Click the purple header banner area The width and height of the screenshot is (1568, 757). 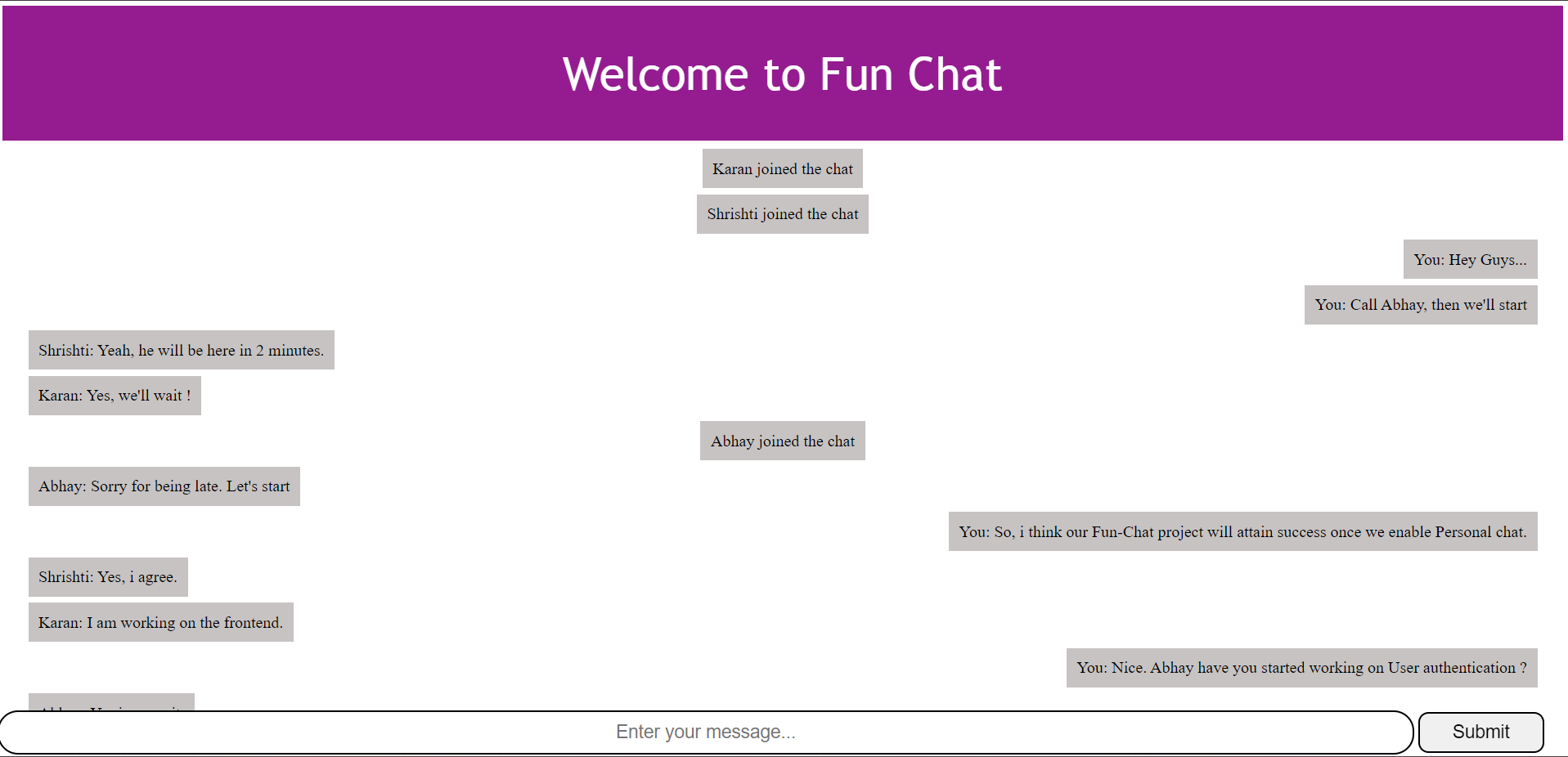[327, 74]
